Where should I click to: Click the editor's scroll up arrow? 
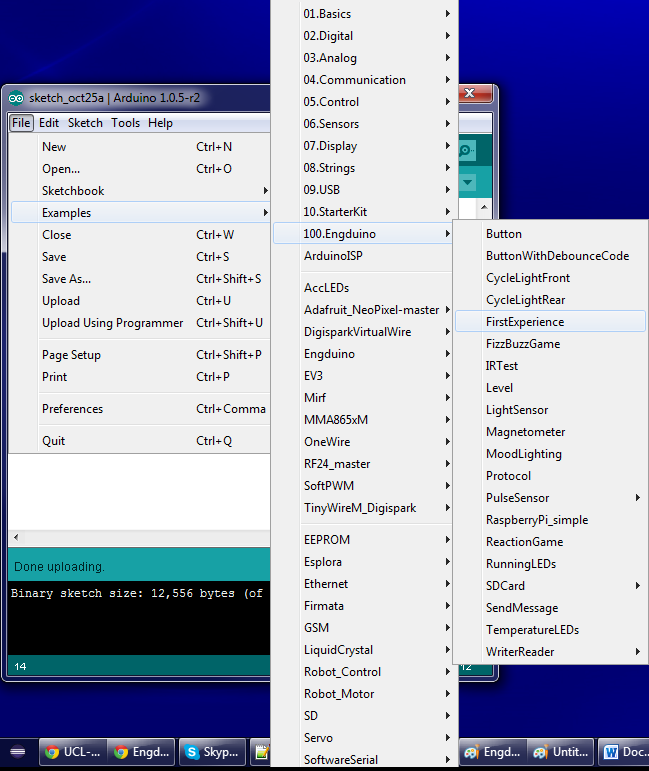coord(484,207)
